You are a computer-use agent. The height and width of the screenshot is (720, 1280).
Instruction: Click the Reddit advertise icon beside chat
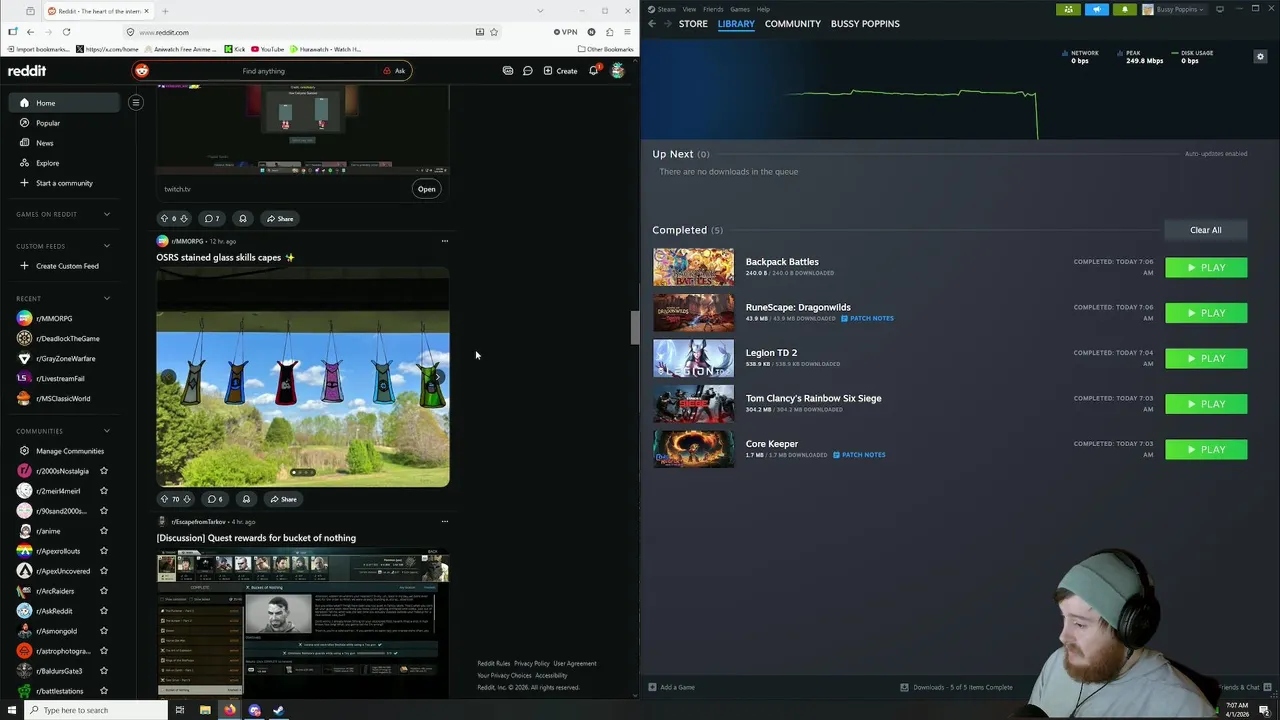[x=508, y=71]
